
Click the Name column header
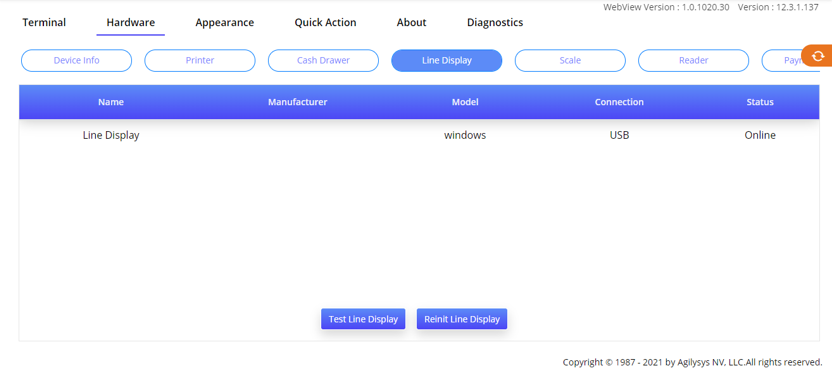click(x=111, y=102)
